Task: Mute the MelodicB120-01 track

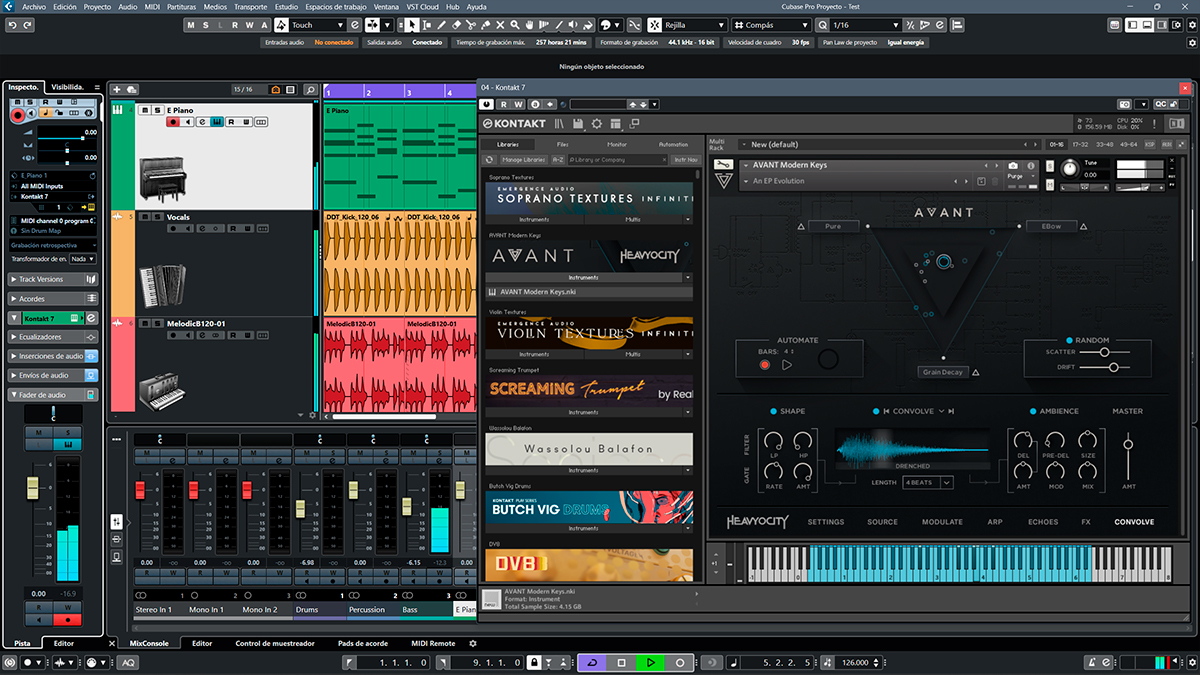Action: [145, 323]
